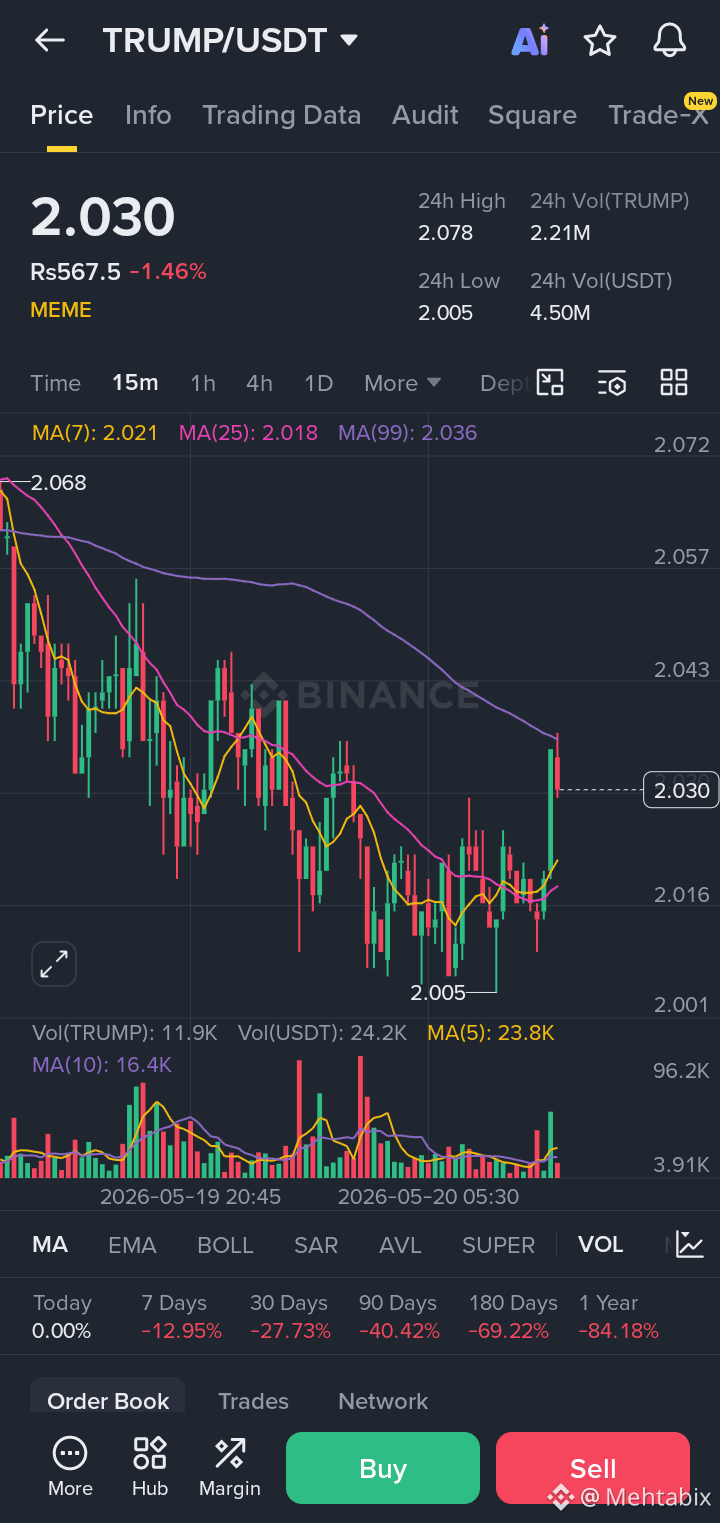Switch to the Price tab
Screen dimensions: 720x1523
point(62,115)
